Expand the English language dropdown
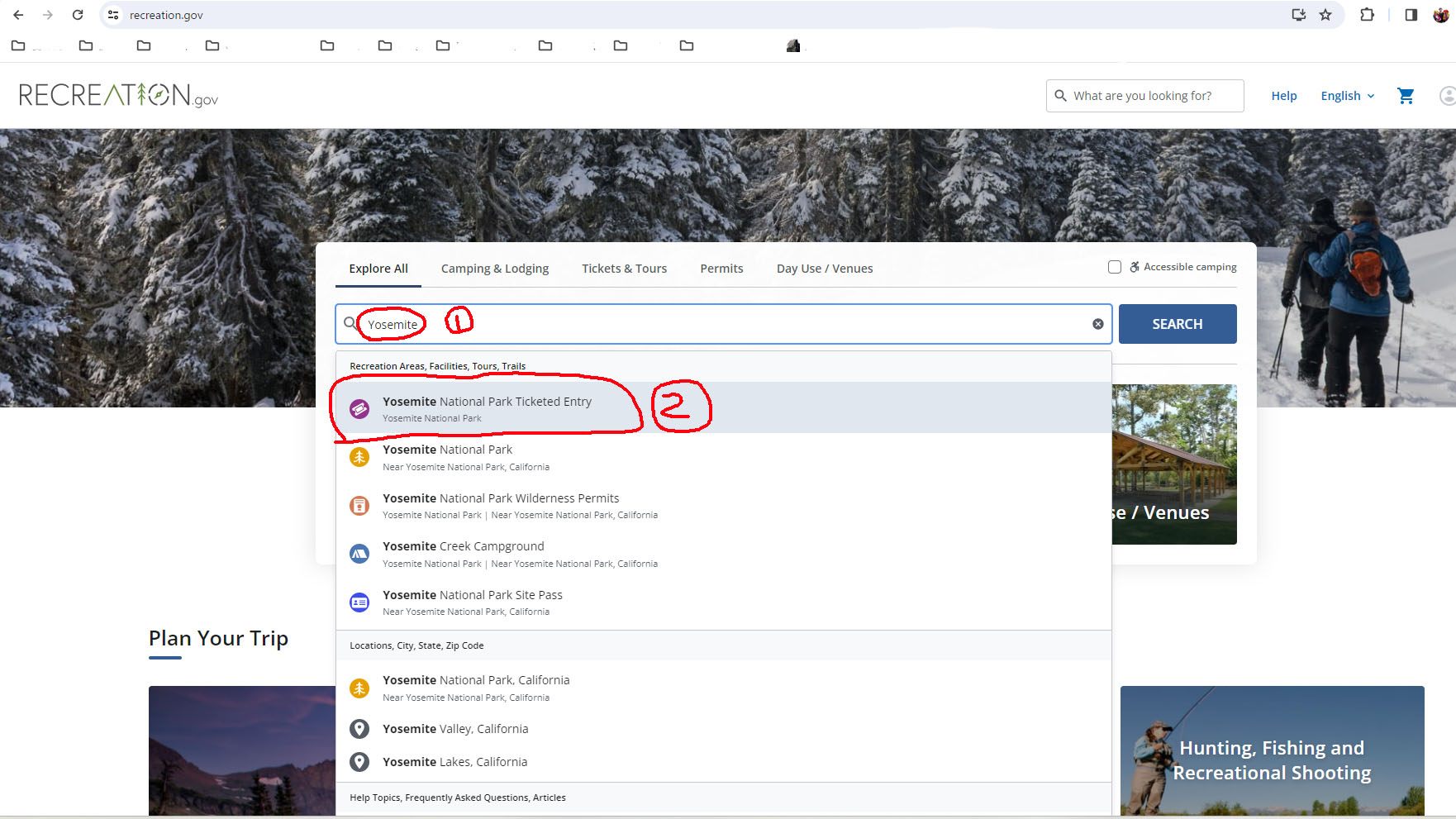This screenshot has height=819, width=1456. pos(1347,96)
